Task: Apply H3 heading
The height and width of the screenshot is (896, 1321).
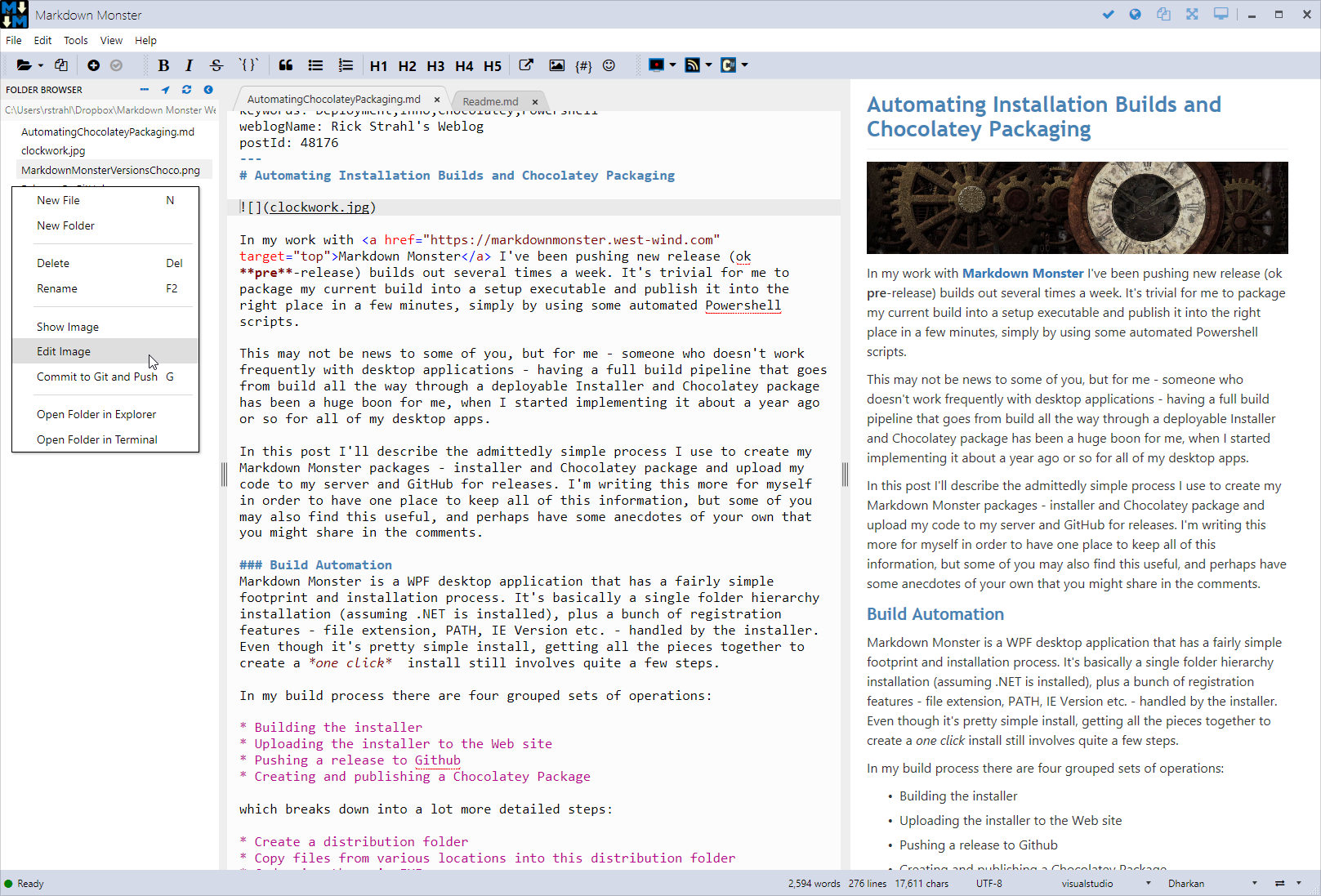Action: click(x=435, y=66)
